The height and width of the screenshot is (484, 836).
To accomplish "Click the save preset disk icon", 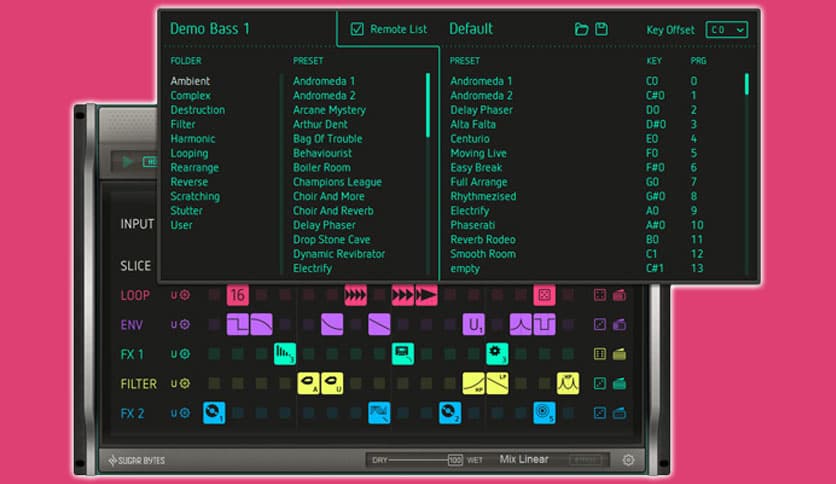I will tap(601, 29).
